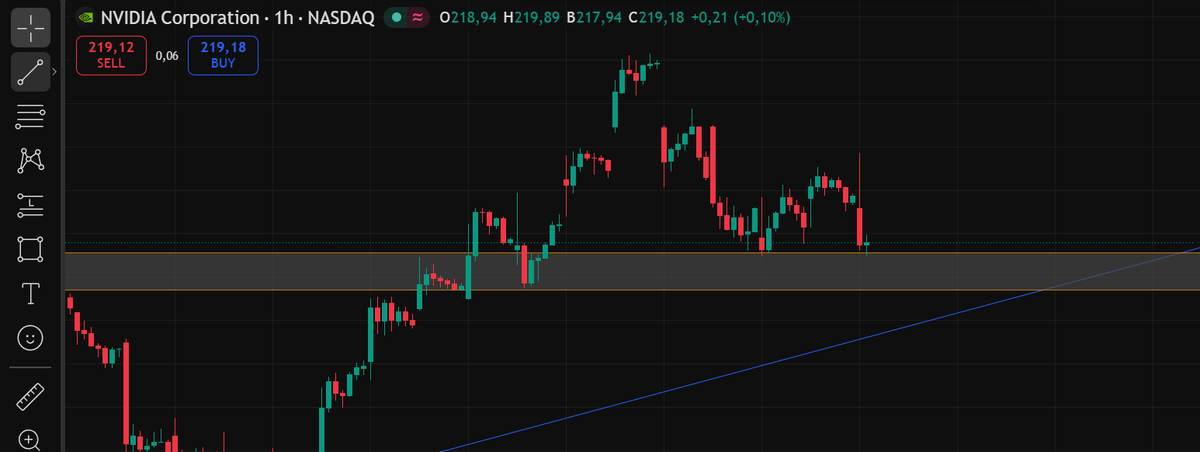1200x452 pixels.
Task: Click the 0,06 spread value
Action: 167,56
